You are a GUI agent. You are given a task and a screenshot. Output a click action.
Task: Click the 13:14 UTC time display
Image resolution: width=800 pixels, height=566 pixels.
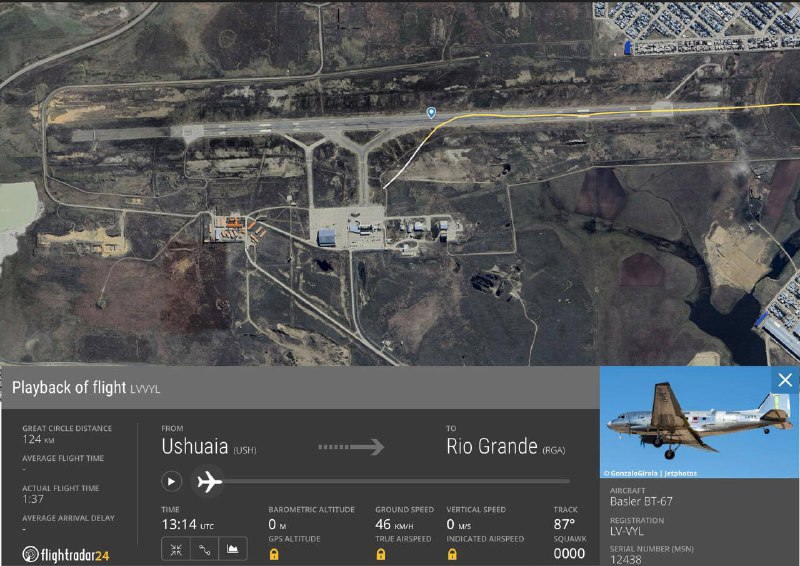(x=187, y=524)
